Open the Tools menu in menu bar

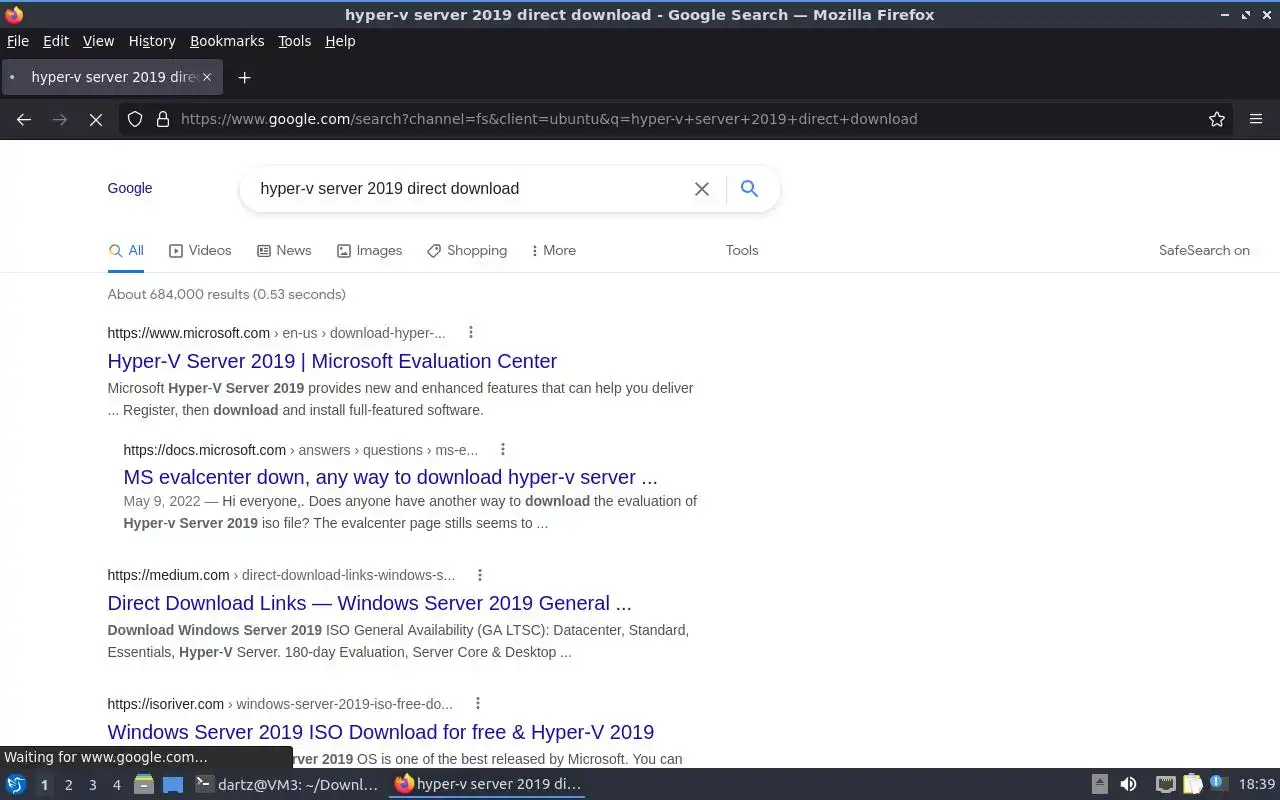tap(294, 41)
